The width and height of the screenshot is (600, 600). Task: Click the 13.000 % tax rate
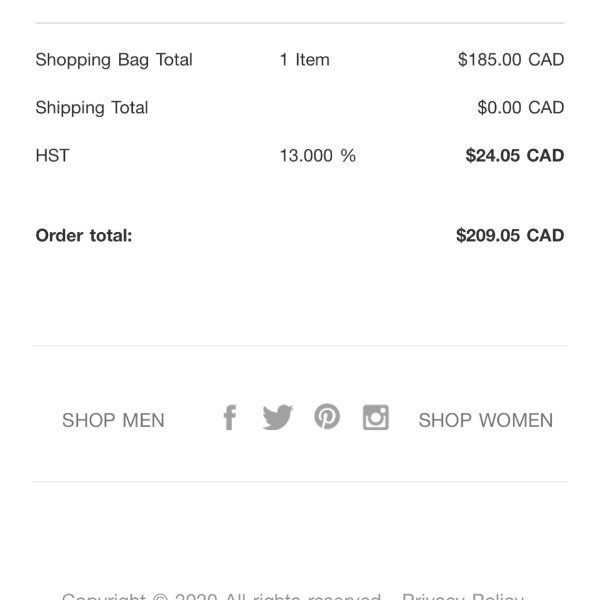click(317, 156)
